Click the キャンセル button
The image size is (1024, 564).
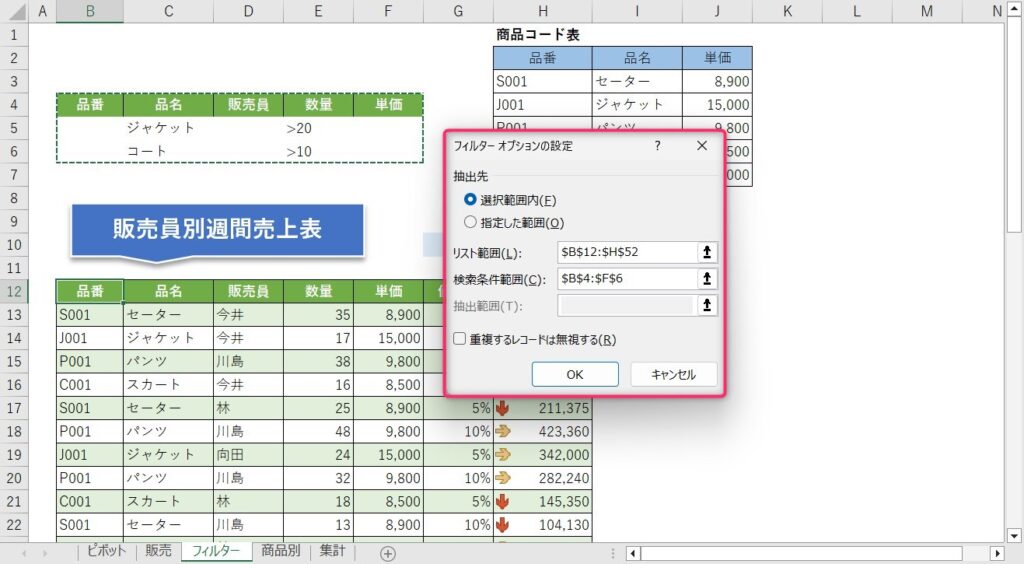(674, 374)
